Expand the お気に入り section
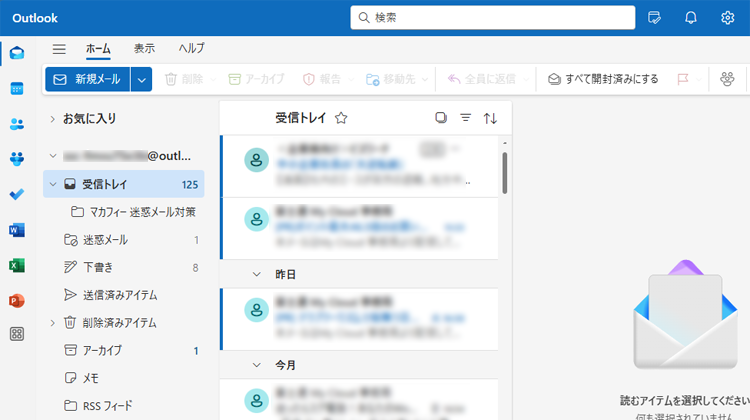The image size is (750, 420). pos(53,119)
